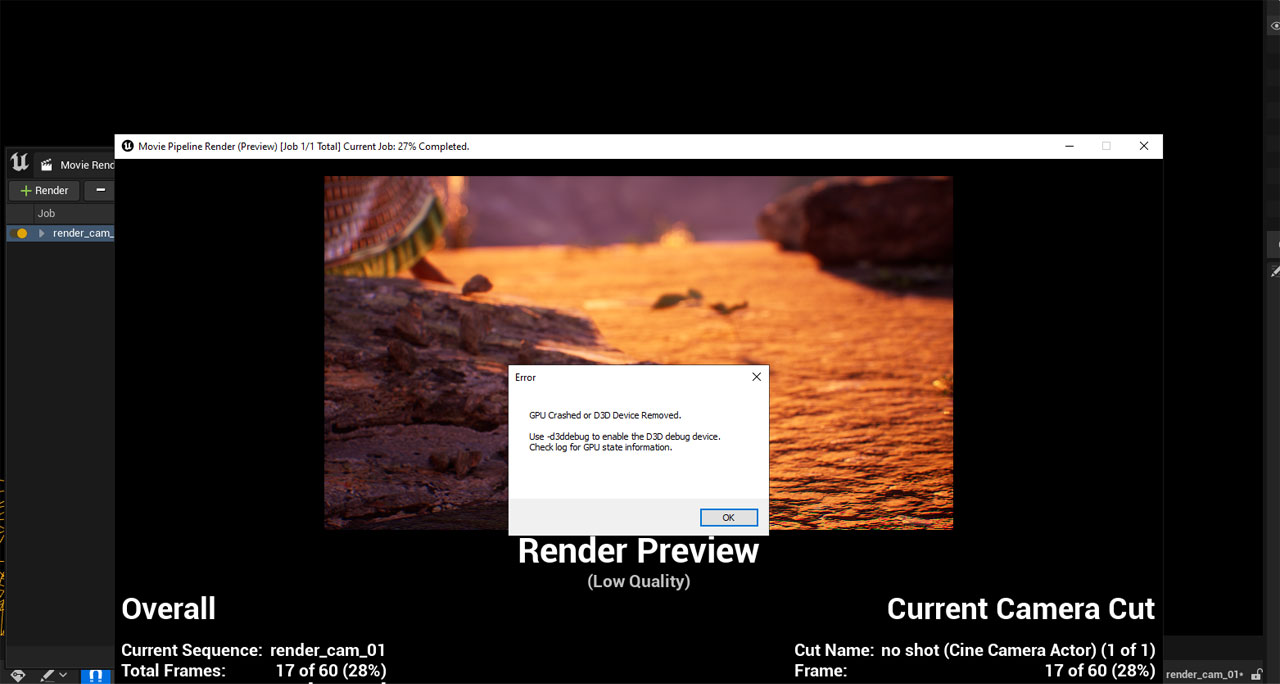Expand the render_cam_01 job entry
This screenshot has height=684, width=1280.
pyautogui.click(x=41, y=232)
